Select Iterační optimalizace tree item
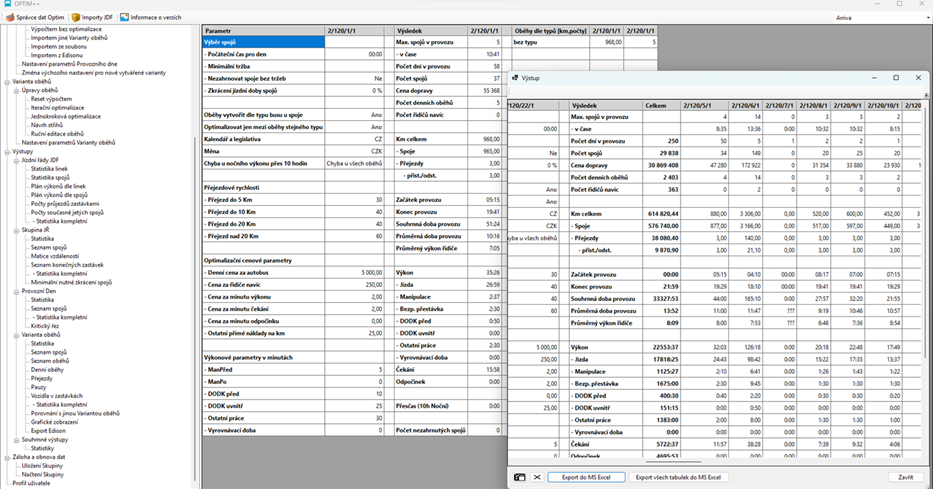This screenshot has width=940, height=489. [x=58, y=108]
